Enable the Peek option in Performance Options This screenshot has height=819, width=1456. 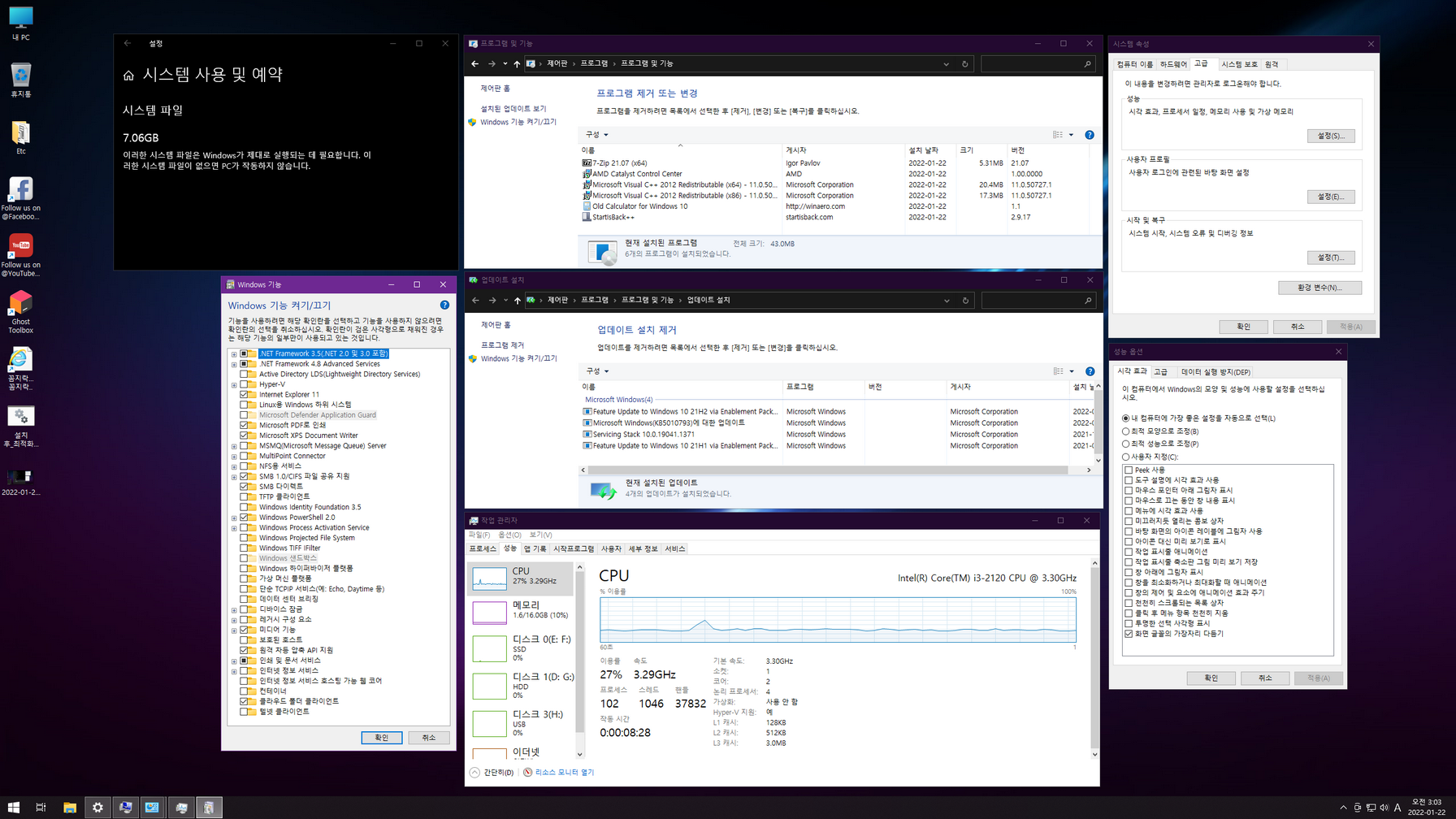point(1129,470)
